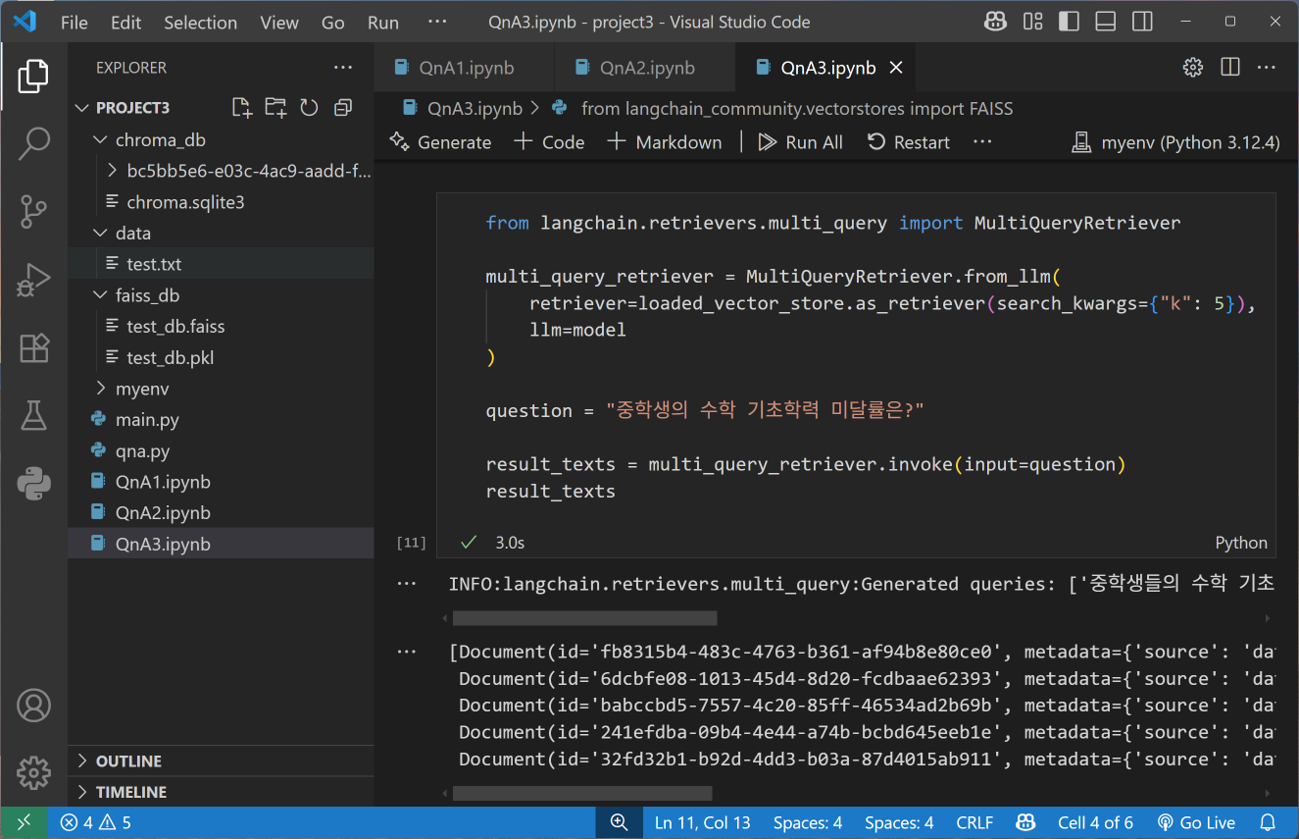This screenshot has height=839, width=1299.
Task: Open Customize Layout icon
Action: tap(1033, 21)
